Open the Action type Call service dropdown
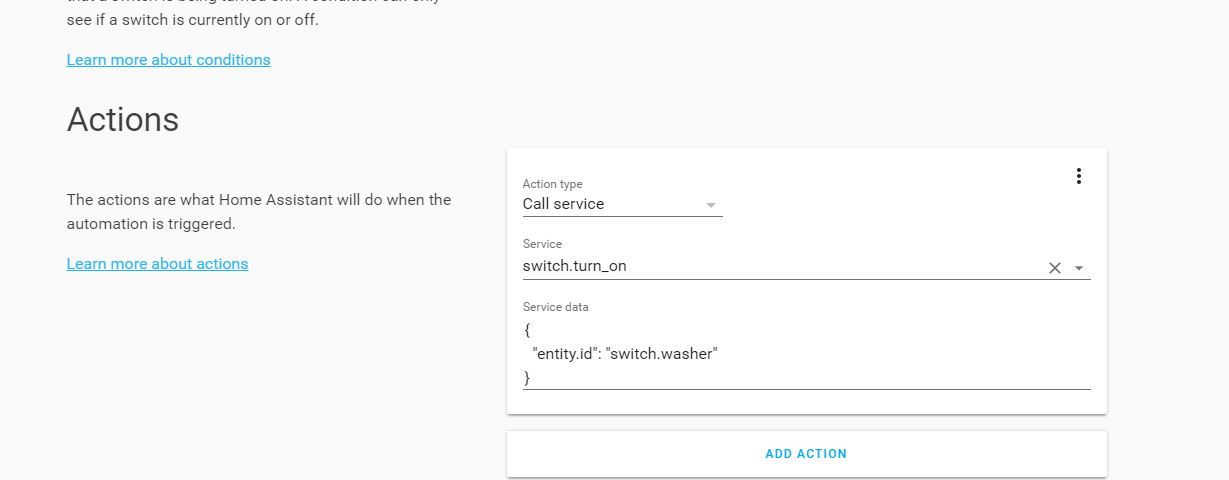 [622, 204]
